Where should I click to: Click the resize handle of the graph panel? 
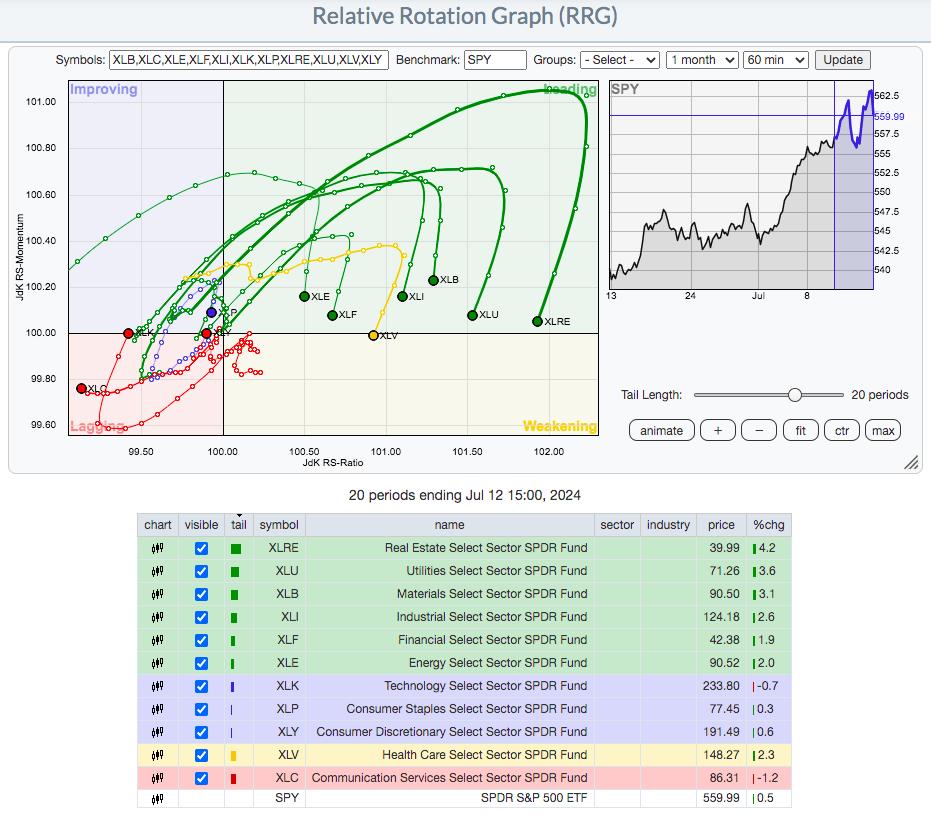(x=911, y=462)
